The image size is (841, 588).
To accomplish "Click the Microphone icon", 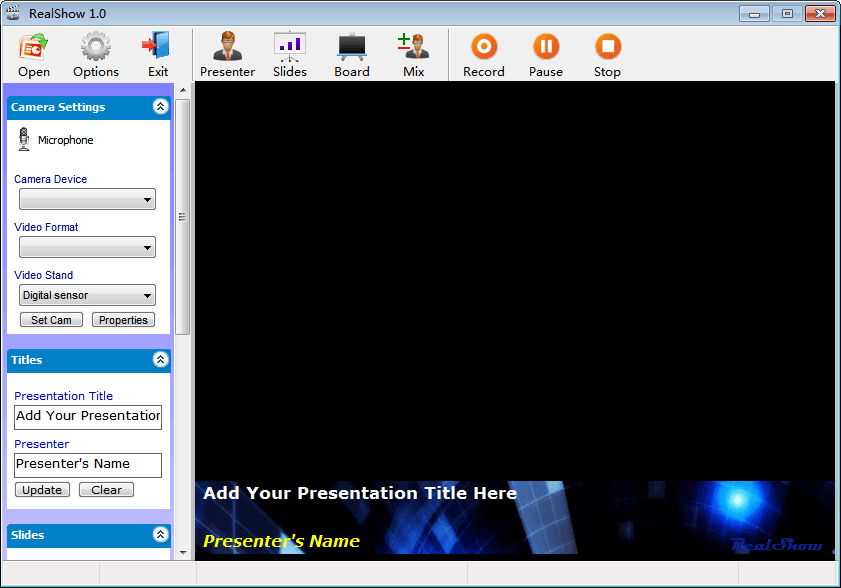I will (x=24, y=140).
